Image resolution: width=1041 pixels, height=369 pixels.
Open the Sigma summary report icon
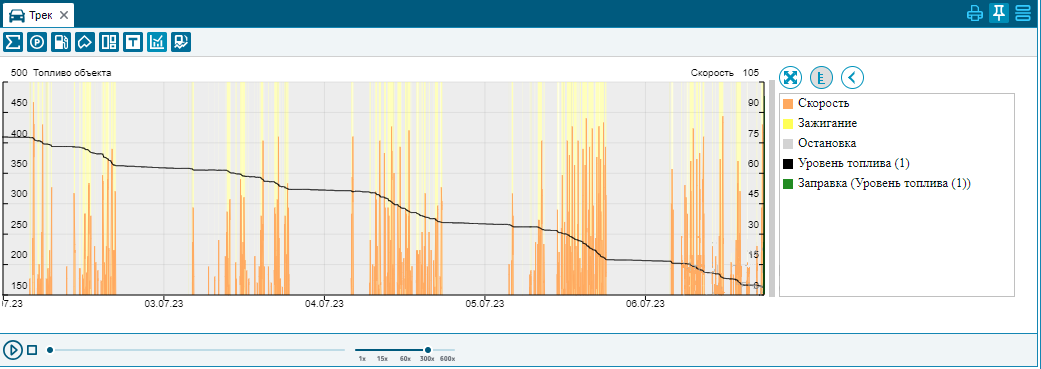pyautogui.click(x=13, y=42)
